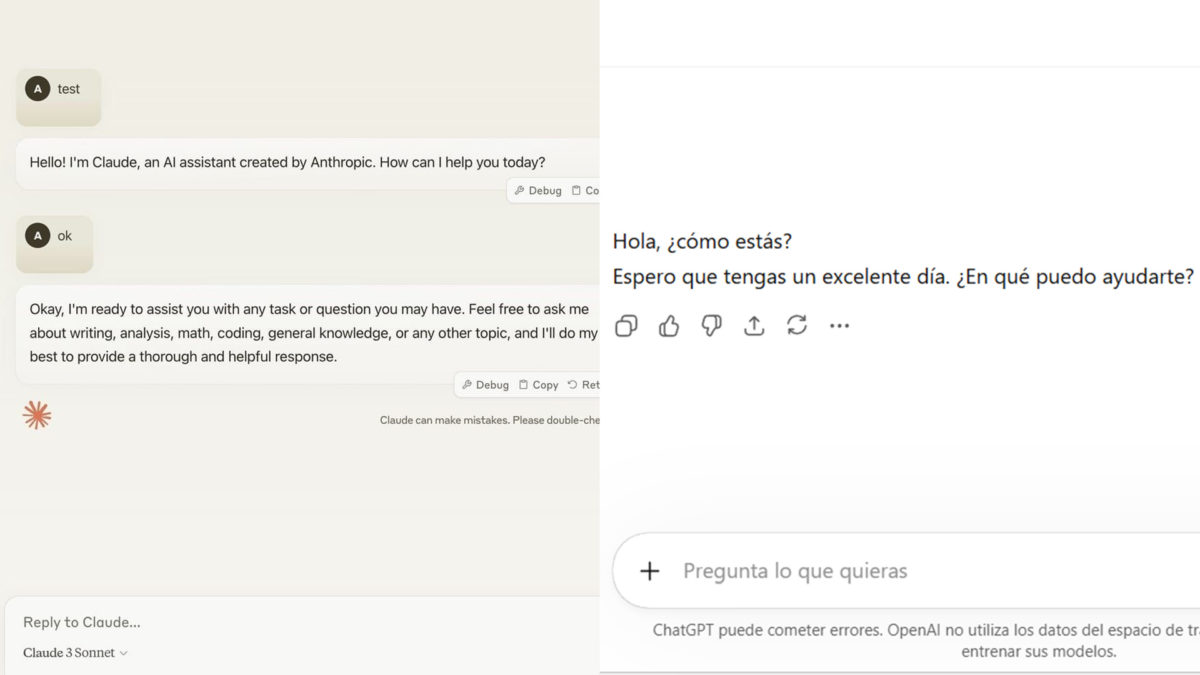Click the avatar next to the 'ok' message

coord(38,236)
